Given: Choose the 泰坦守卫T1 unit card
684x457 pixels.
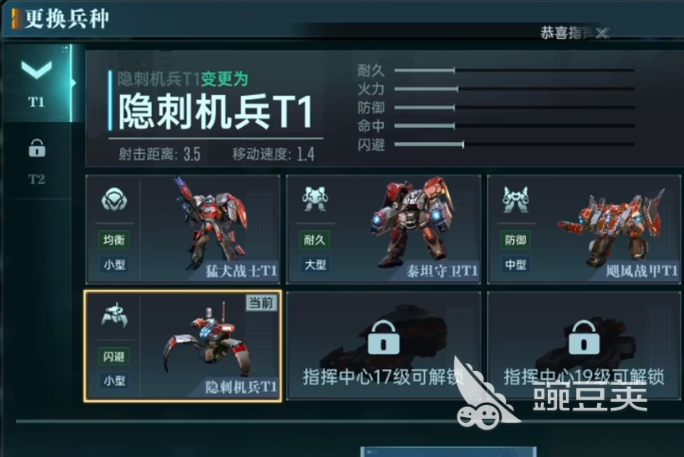Looking at the screenshot, I should [x=384, y=229].
